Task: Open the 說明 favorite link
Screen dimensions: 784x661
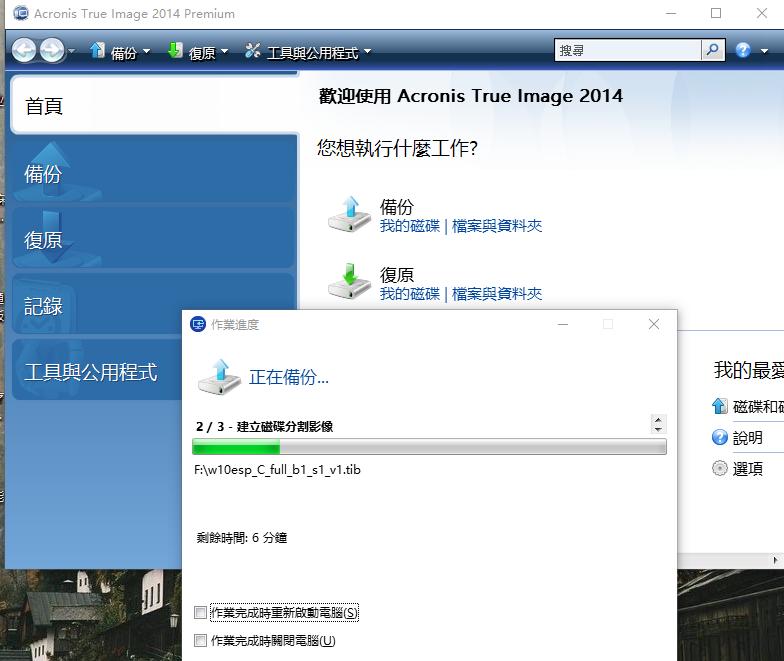Action: pyautogui.click(x=748, y=438)
